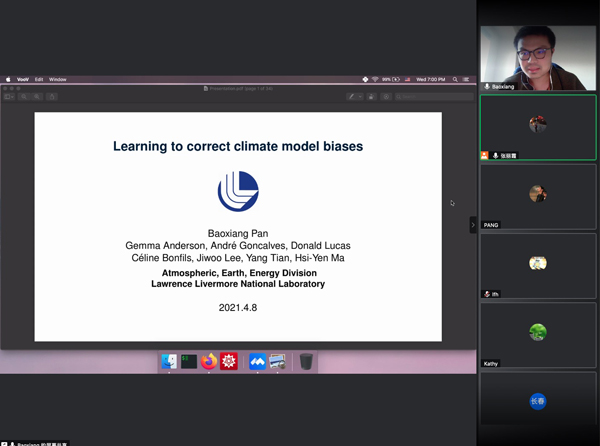The width and height of the screenshot is (600, 446).
Task: Open Spotlight search in menu bar
Action: (455, 80)
